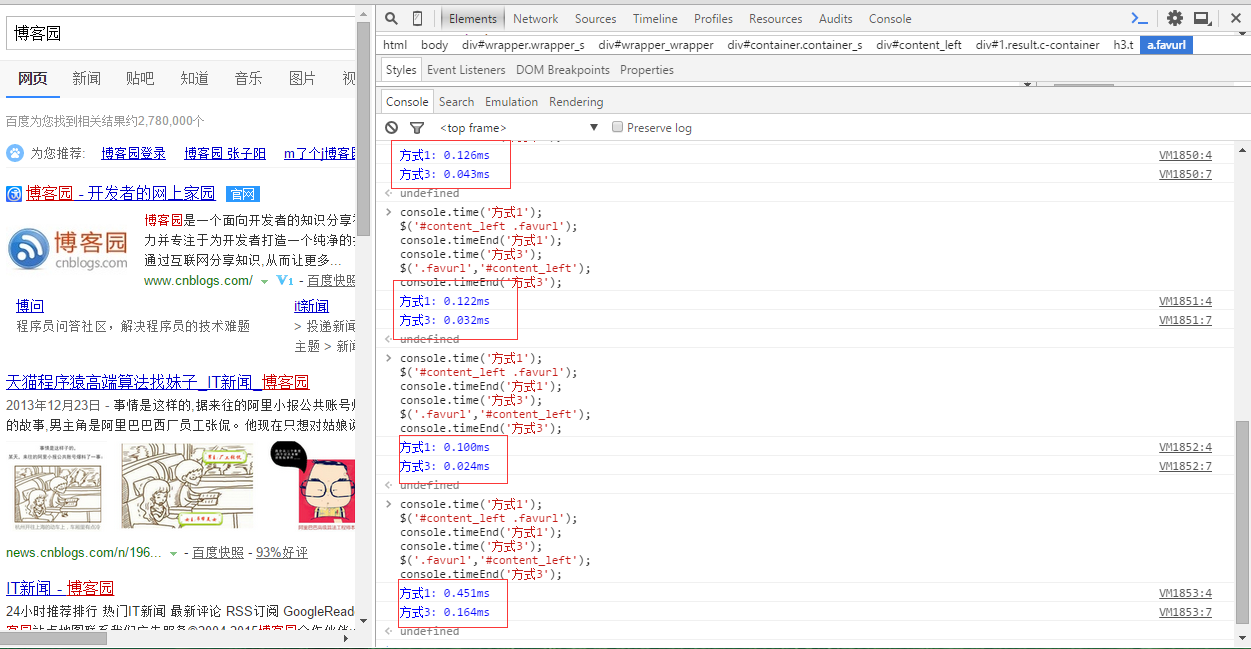Close DevTools with the X icon
The width and height of the screenshot is (1251, 649).
1230,19
